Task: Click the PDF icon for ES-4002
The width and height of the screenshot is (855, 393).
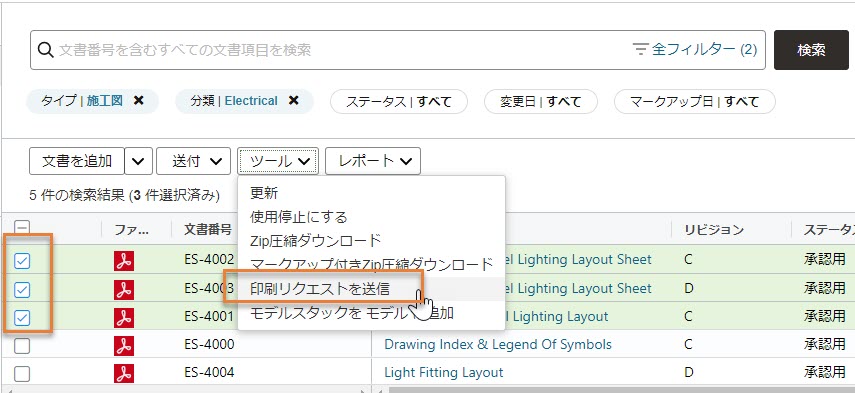Action: click(124, 261)
